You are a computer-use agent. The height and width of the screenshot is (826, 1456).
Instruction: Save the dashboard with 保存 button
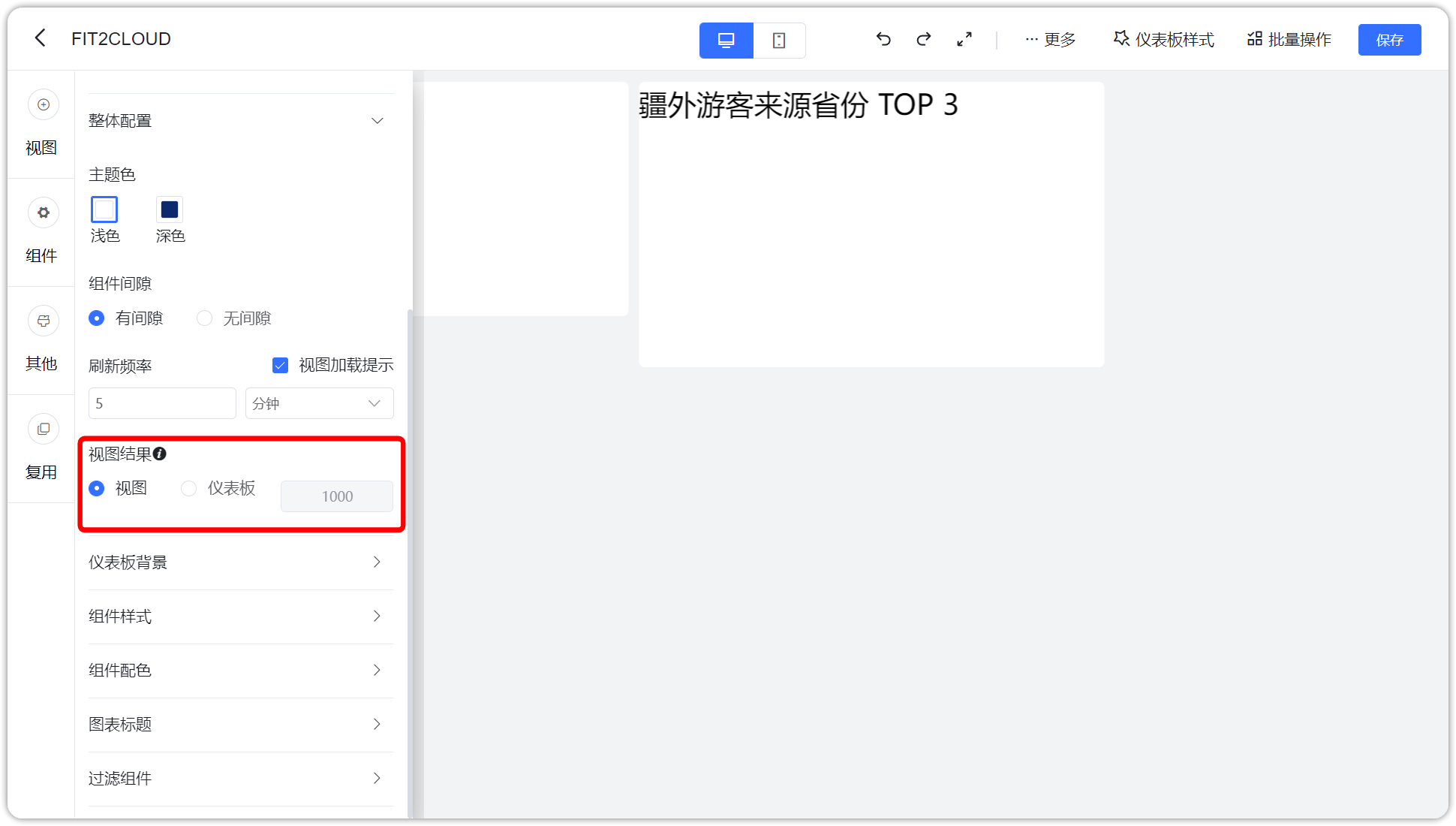click(x=1389, y=40)
